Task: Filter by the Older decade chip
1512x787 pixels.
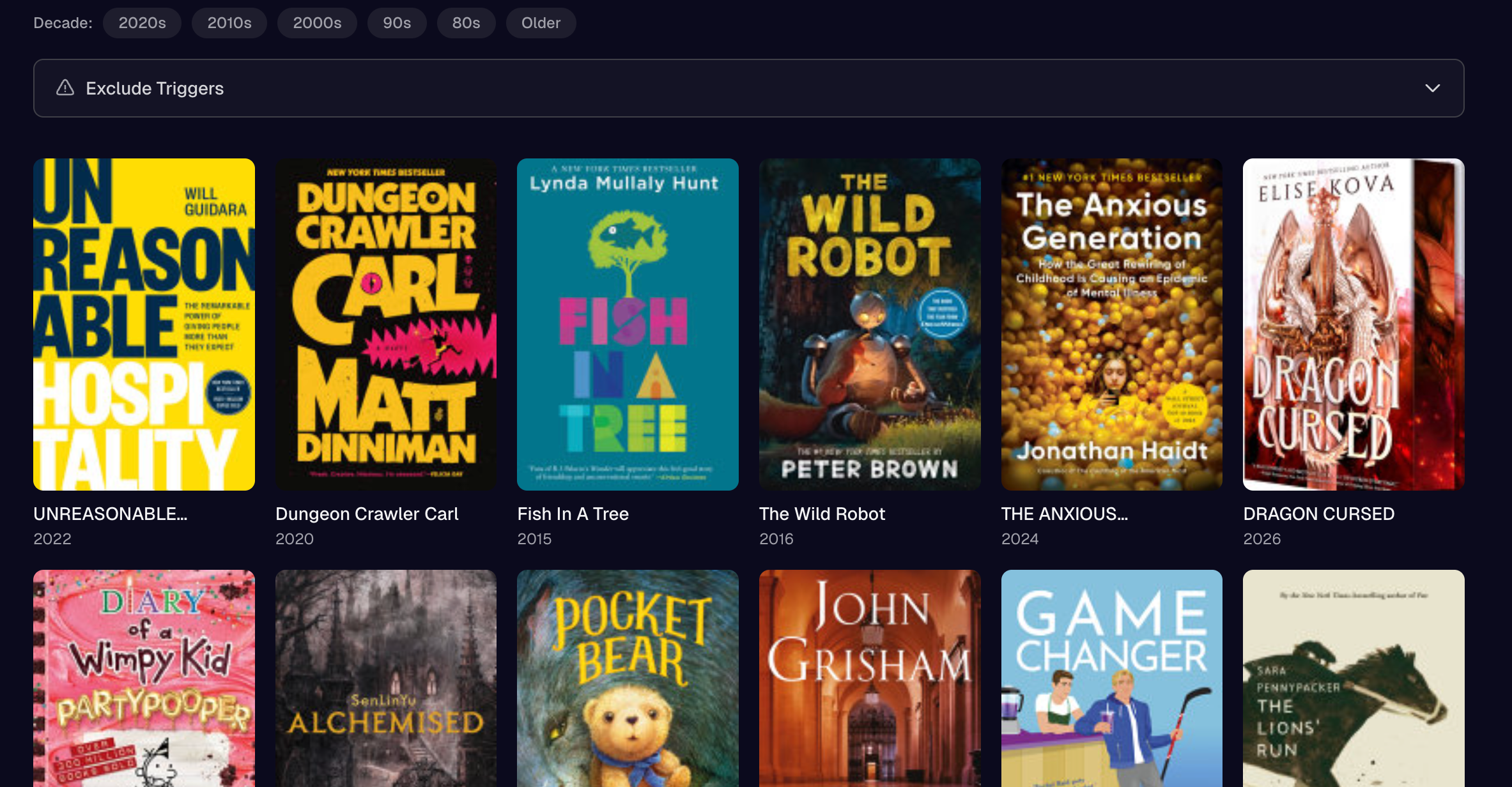Action: (x=541, y=23)
